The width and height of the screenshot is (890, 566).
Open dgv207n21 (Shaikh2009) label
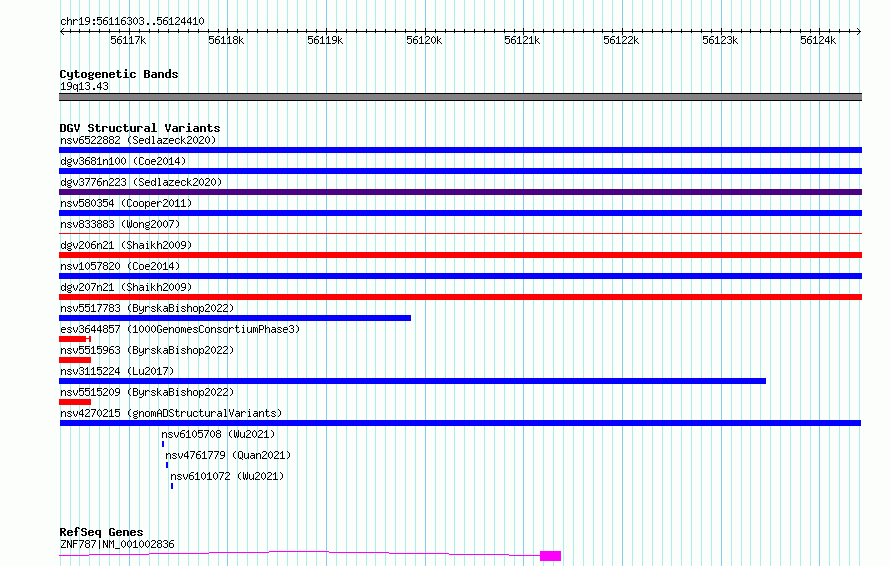click(x=126, y=287)
